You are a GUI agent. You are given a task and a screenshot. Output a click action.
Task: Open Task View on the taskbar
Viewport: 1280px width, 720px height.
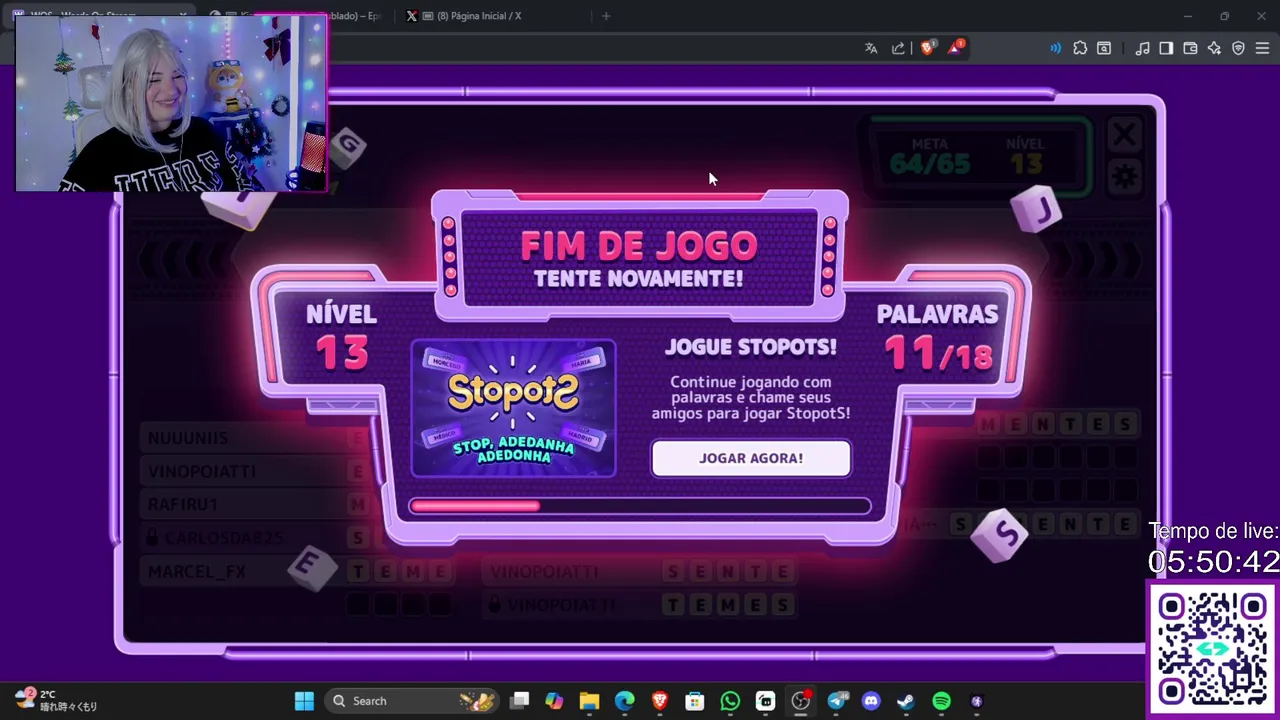pos(519,701)
